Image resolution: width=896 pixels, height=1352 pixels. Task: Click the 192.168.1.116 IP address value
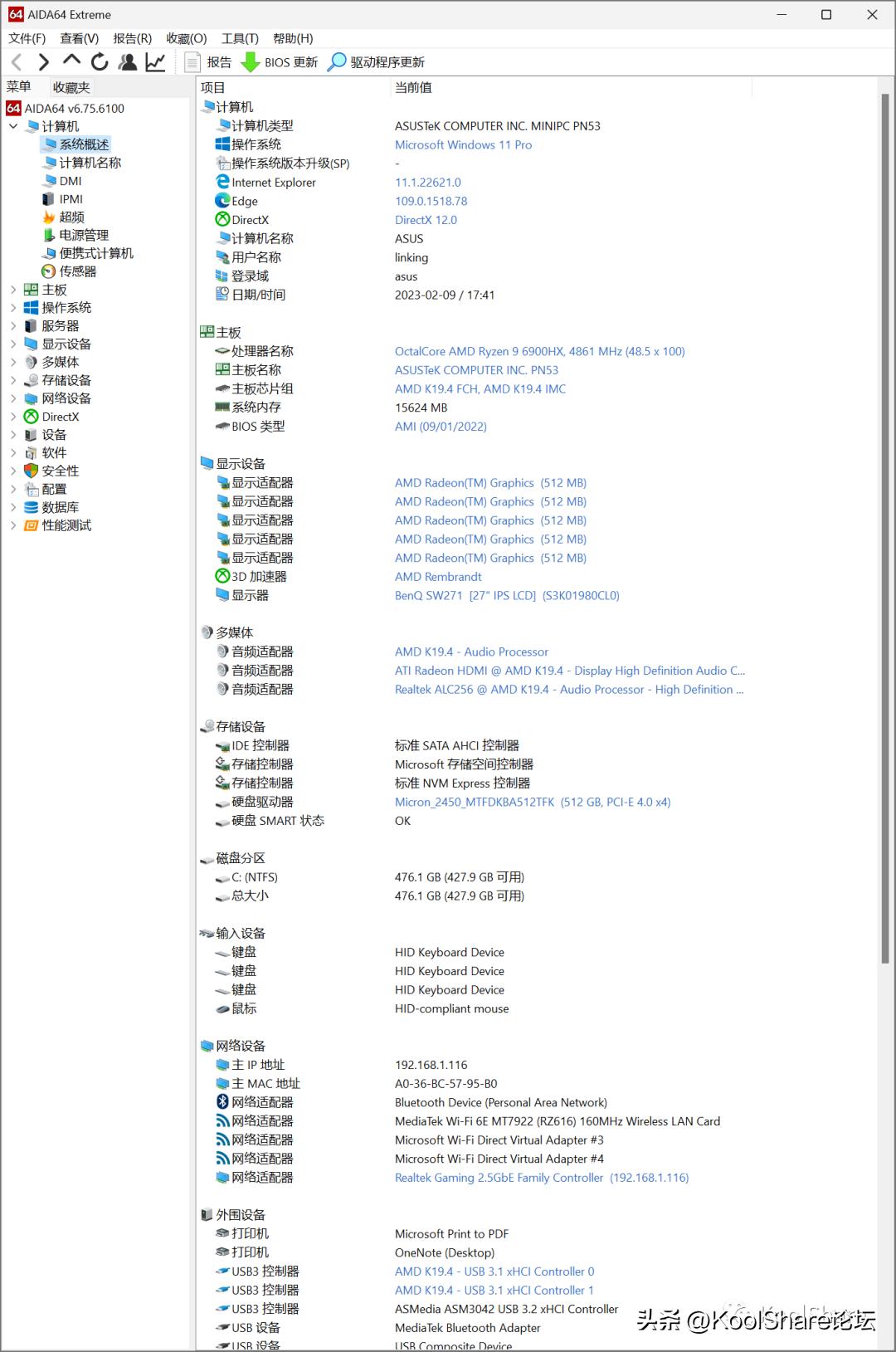431,1065
